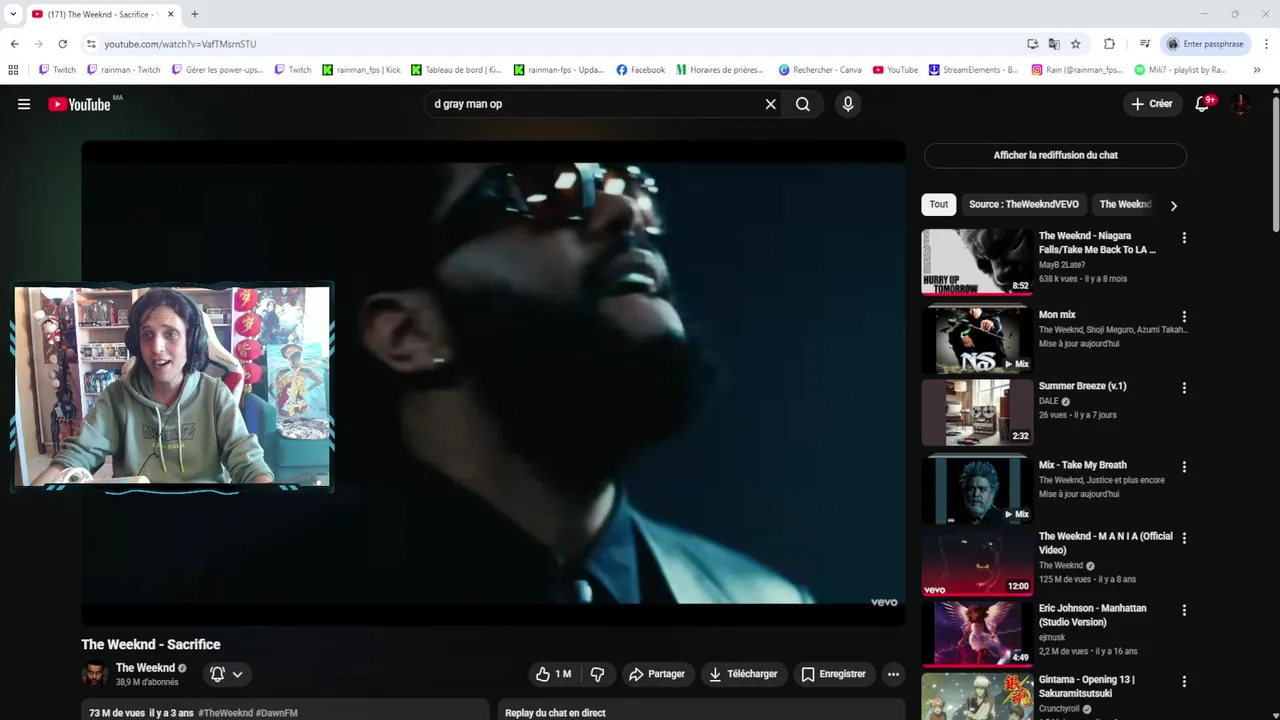Open options for Summer Breeze (v.1)

coord(1184,388)
